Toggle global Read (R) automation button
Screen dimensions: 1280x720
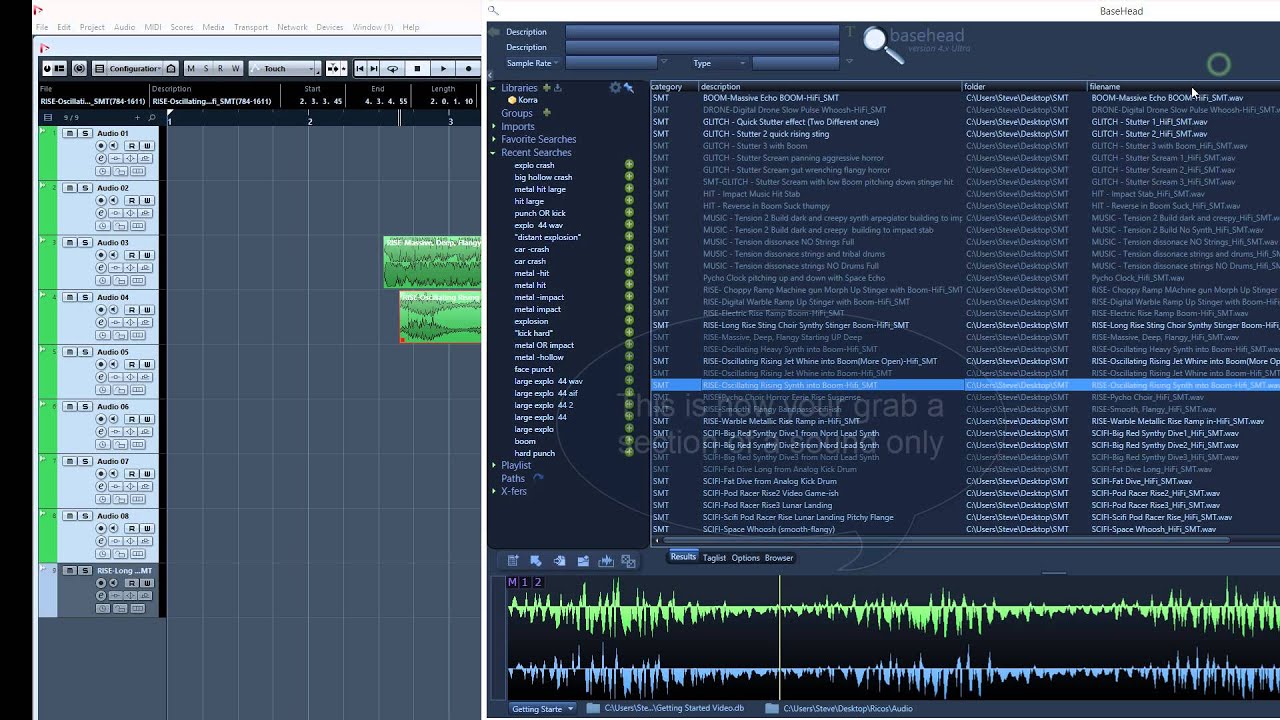click(221, 69)
